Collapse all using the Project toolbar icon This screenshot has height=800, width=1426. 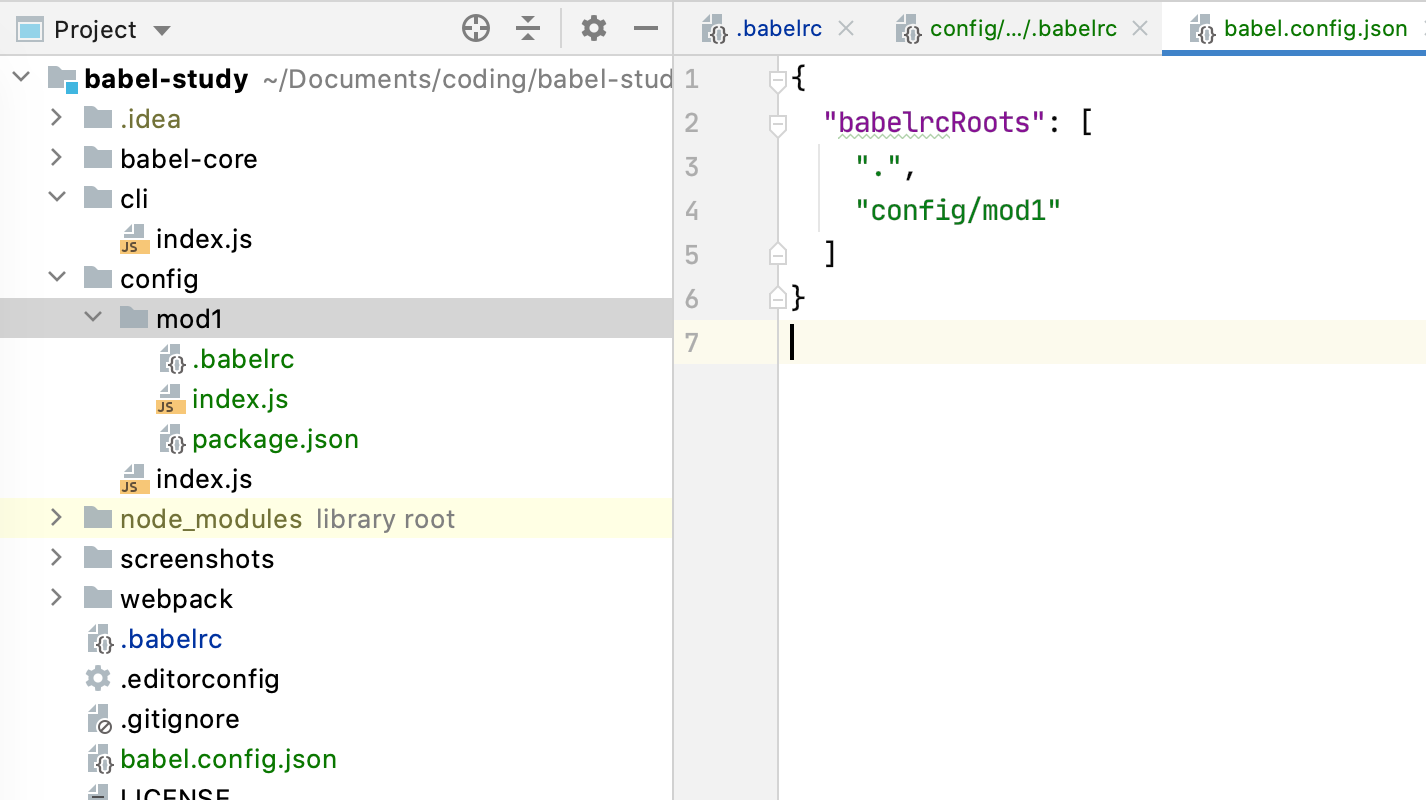[x=528, y=29]
